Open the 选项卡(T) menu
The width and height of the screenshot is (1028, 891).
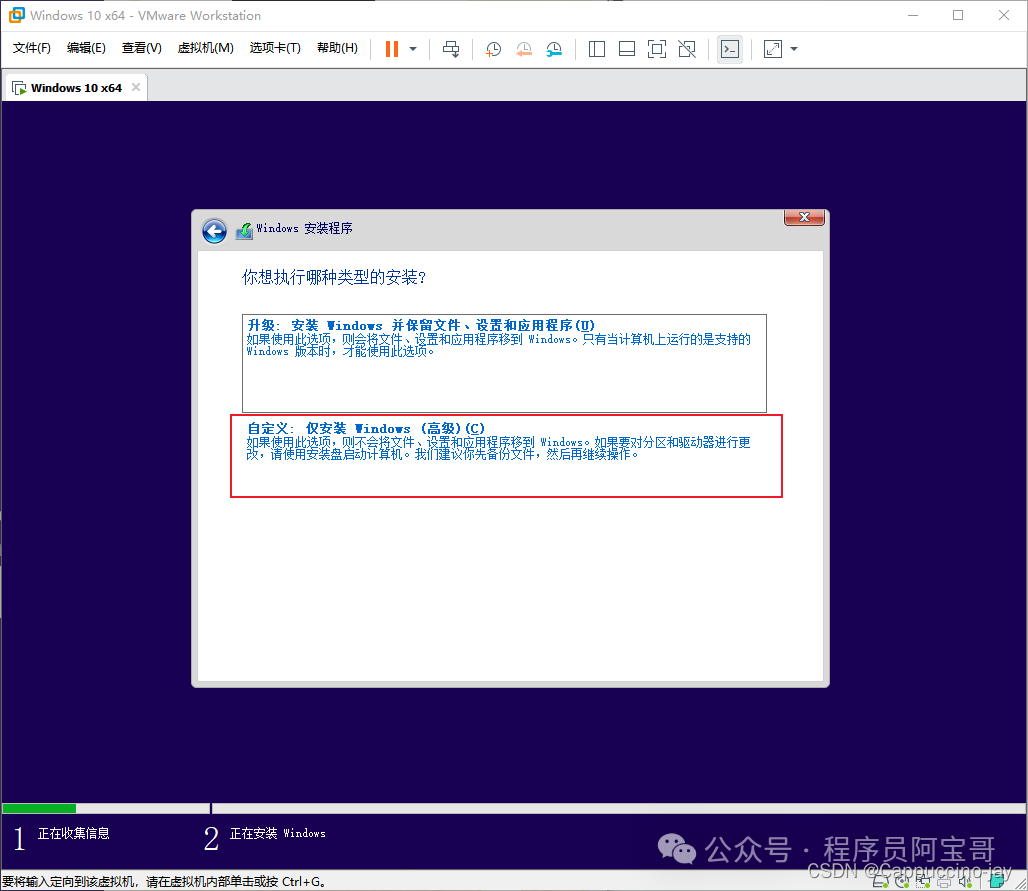[x=275, y=48]
